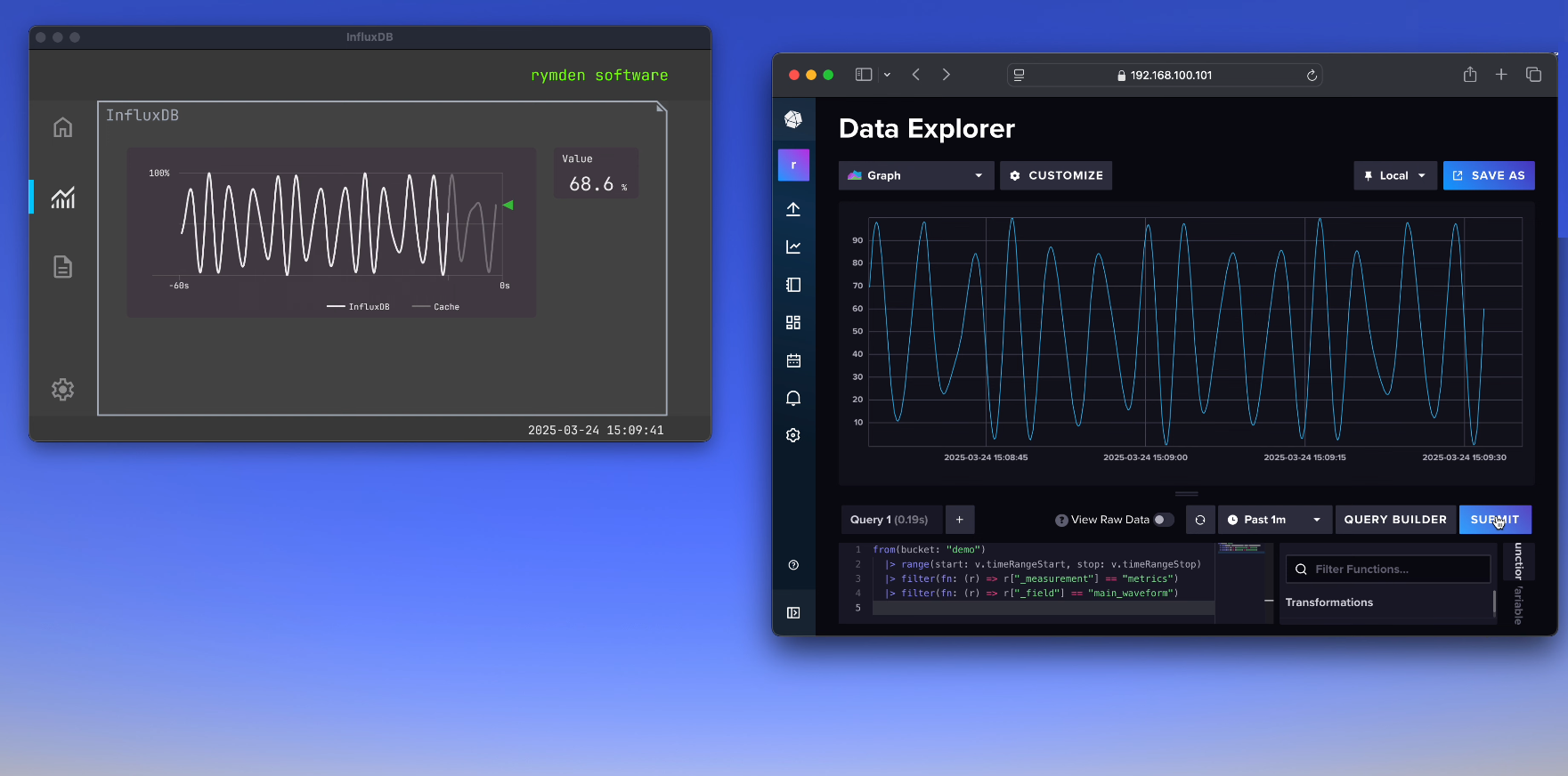Open the document icon in InfluxDB app sidebar
Image resolution: width=1568 pixels, height=776 pixels.
(62, 267)
